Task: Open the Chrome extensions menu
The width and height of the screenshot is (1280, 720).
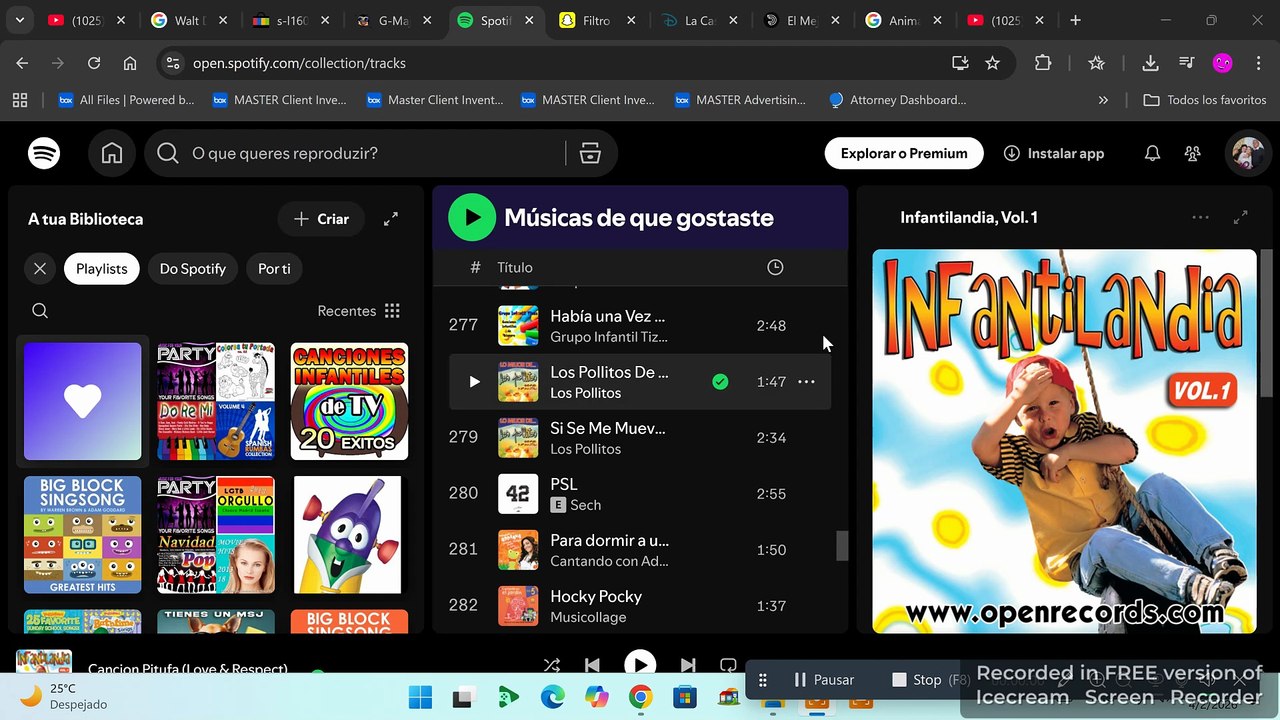Action: 1043,63
